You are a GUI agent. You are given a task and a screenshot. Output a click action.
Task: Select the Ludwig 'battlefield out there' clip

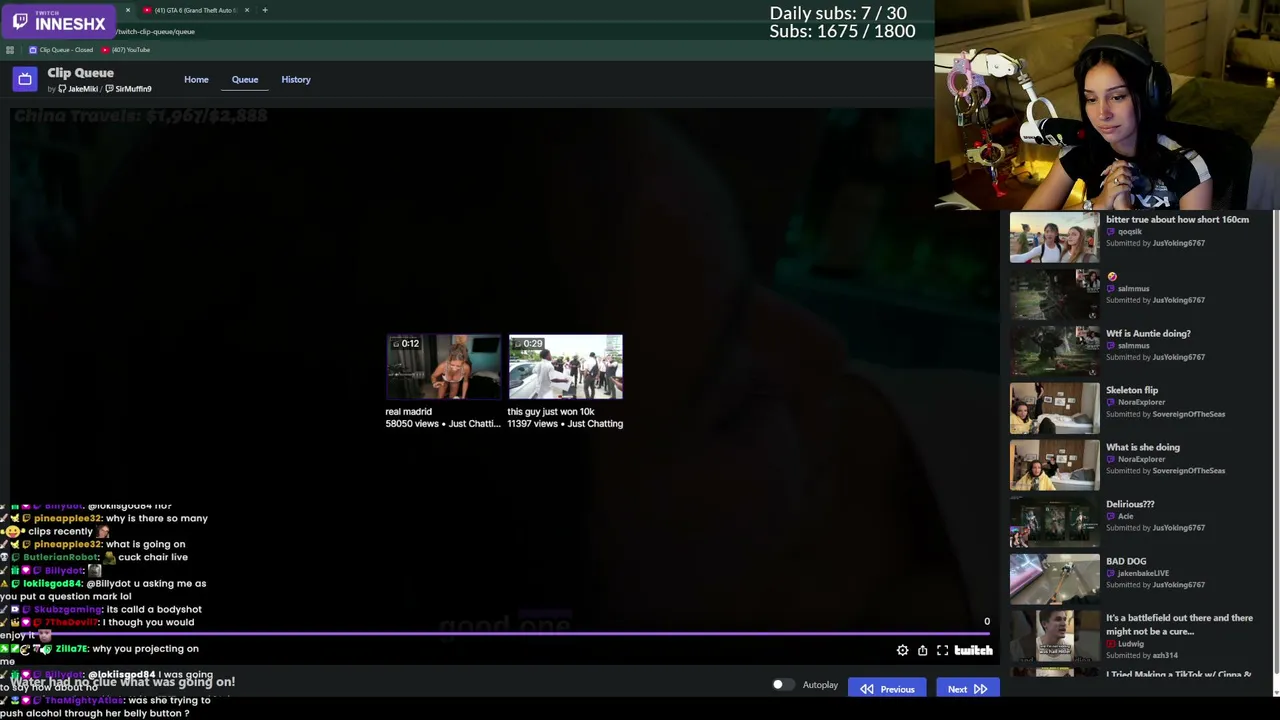(1054, 637)
